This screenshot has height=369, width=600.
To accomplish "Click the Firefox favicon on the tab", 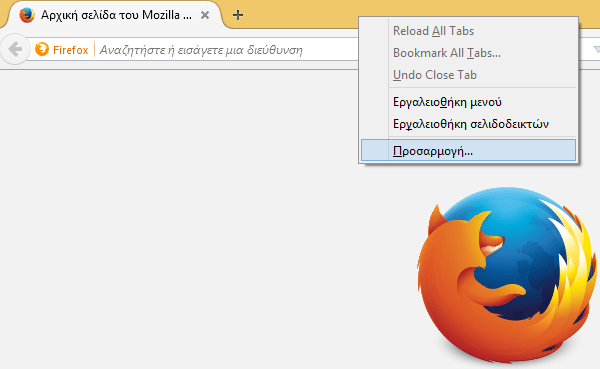I will [27, 15].
